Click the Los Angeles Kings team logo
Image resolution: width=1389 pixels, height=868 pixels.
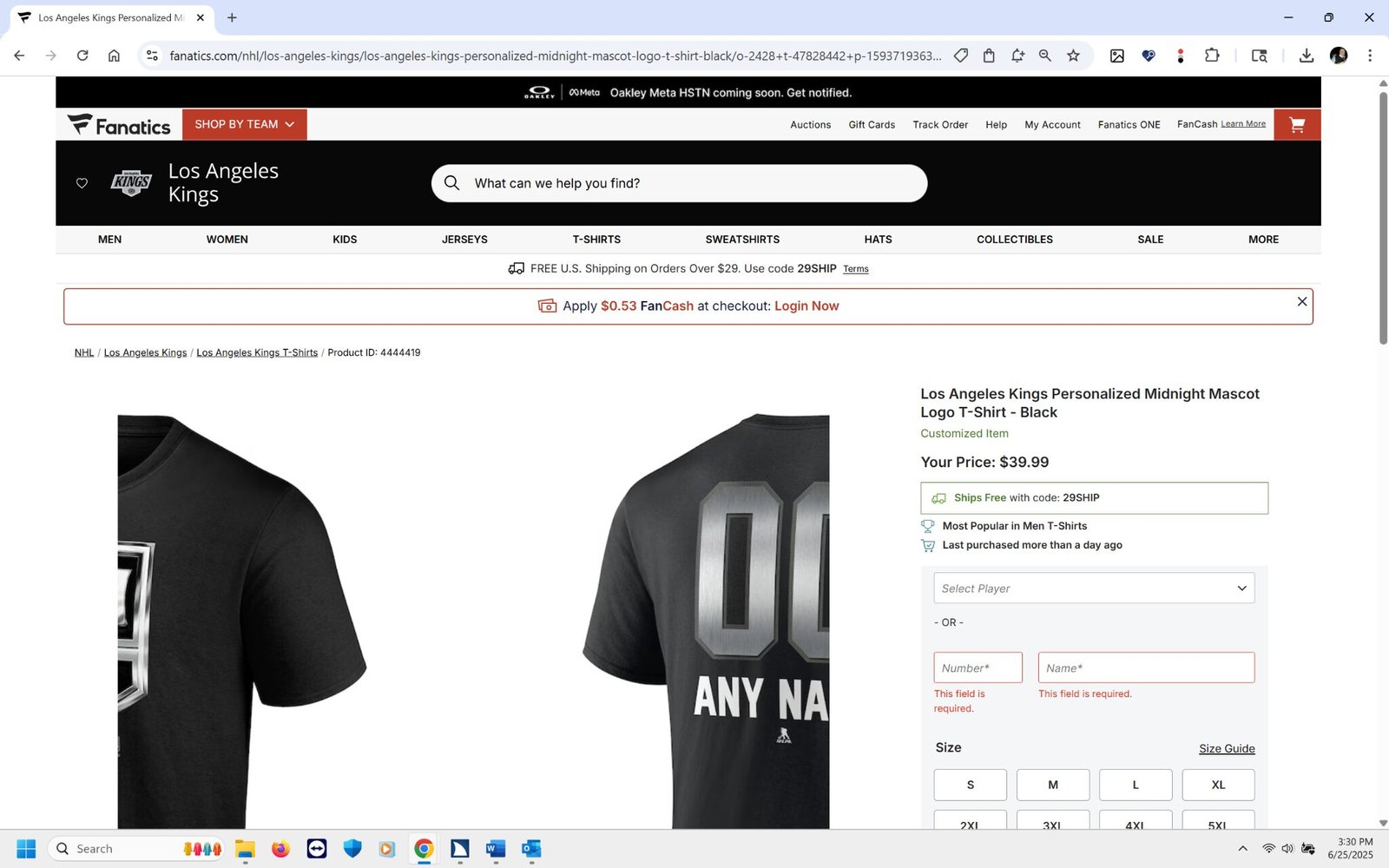[x=131, y=182]
